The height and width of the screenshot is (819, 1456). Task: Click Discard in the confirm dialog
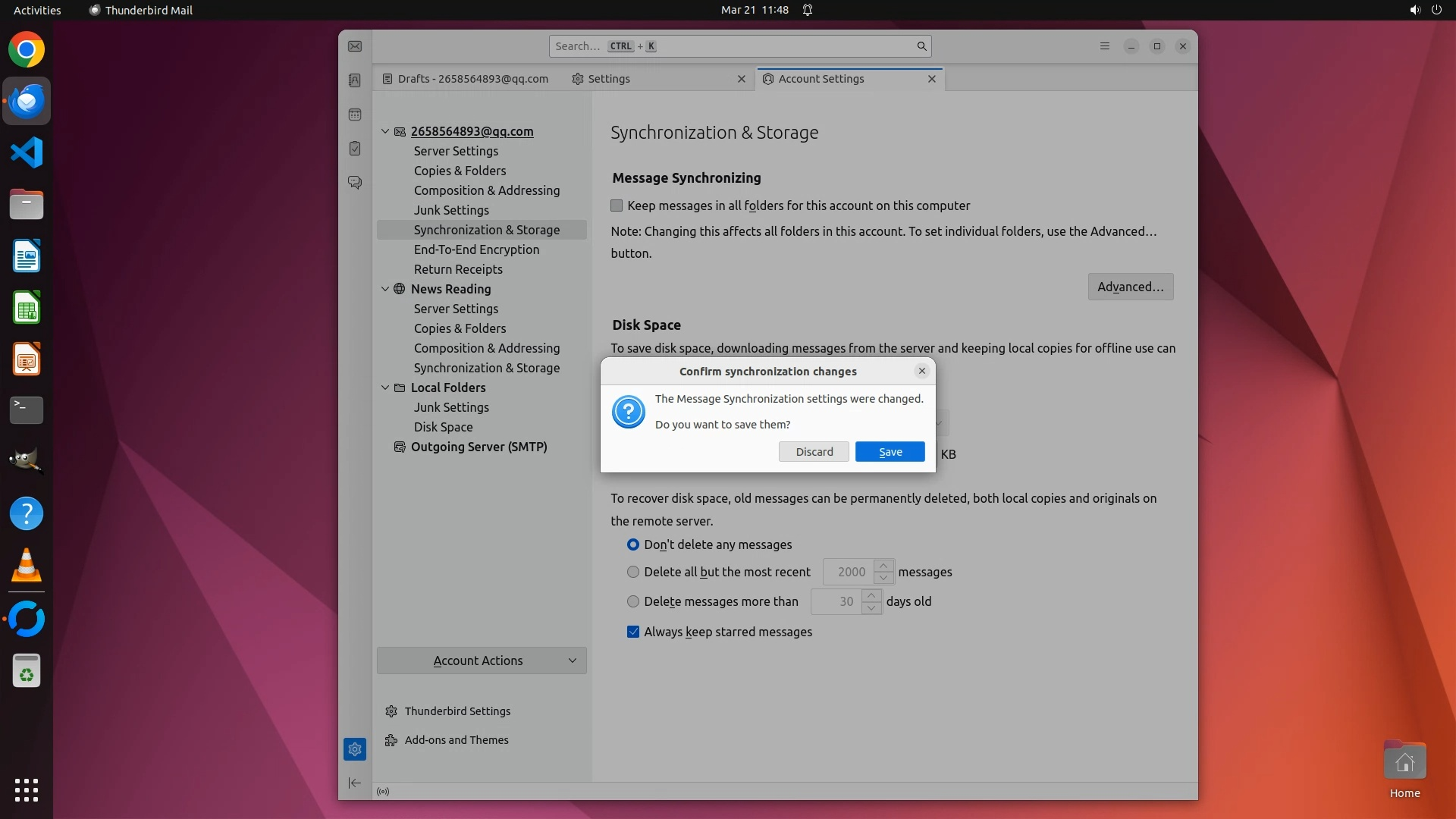[814, 452]
